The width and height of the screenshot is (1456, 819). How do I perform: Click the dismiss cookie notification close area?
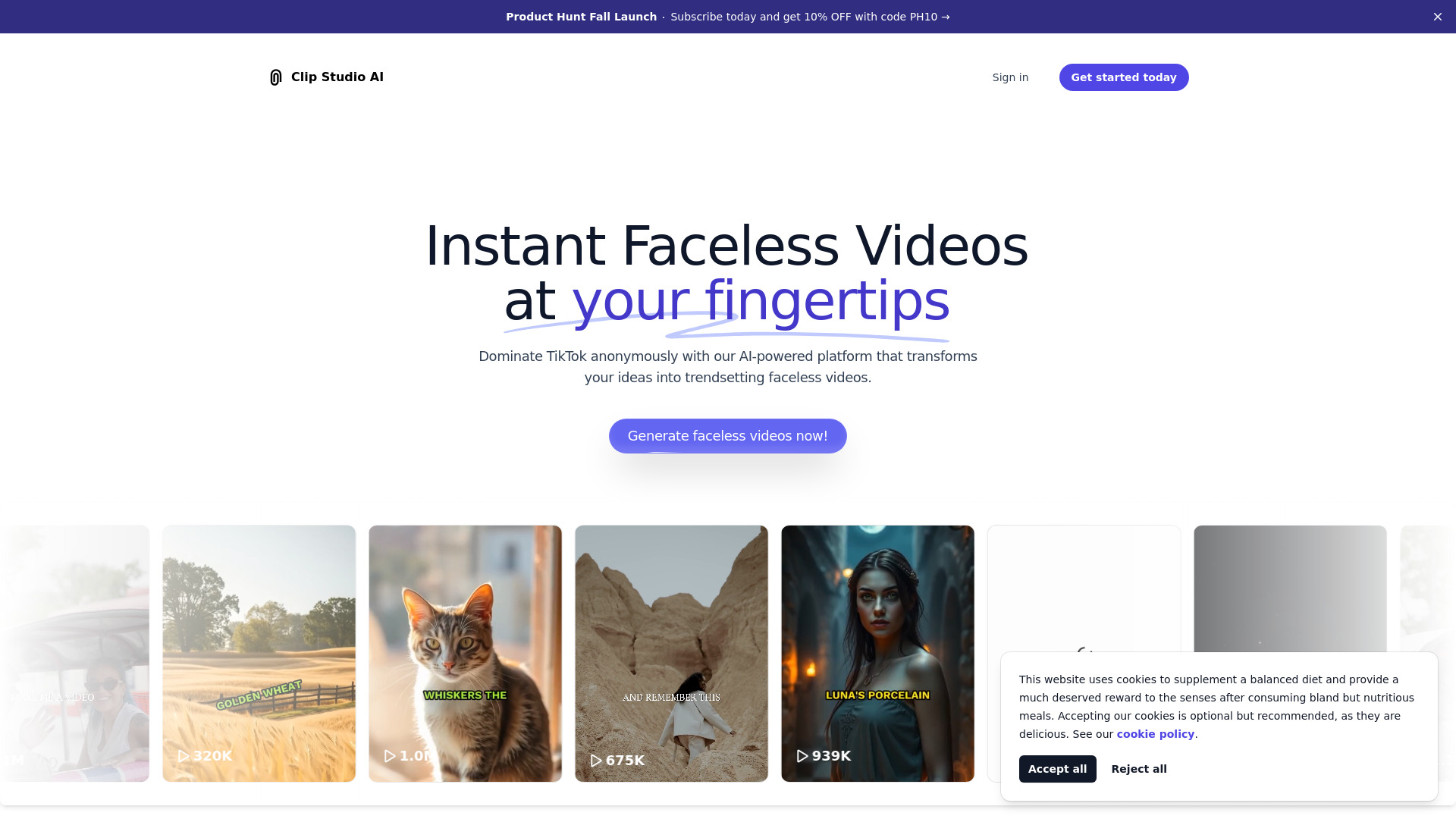[x=1139, y=768]
